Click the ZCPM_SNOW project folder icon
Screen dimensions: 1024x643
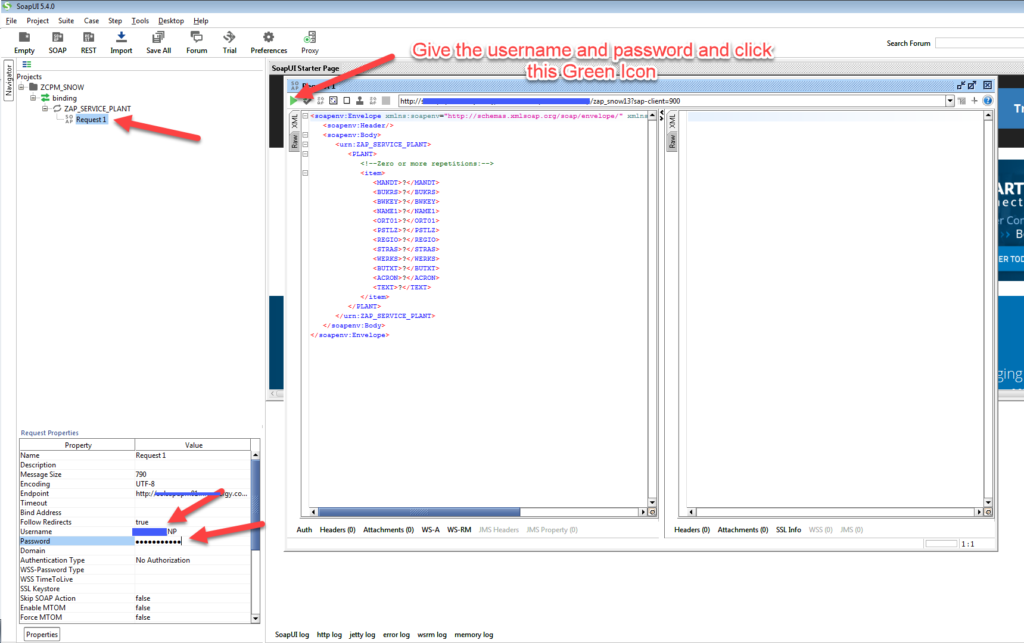(33, 87)
